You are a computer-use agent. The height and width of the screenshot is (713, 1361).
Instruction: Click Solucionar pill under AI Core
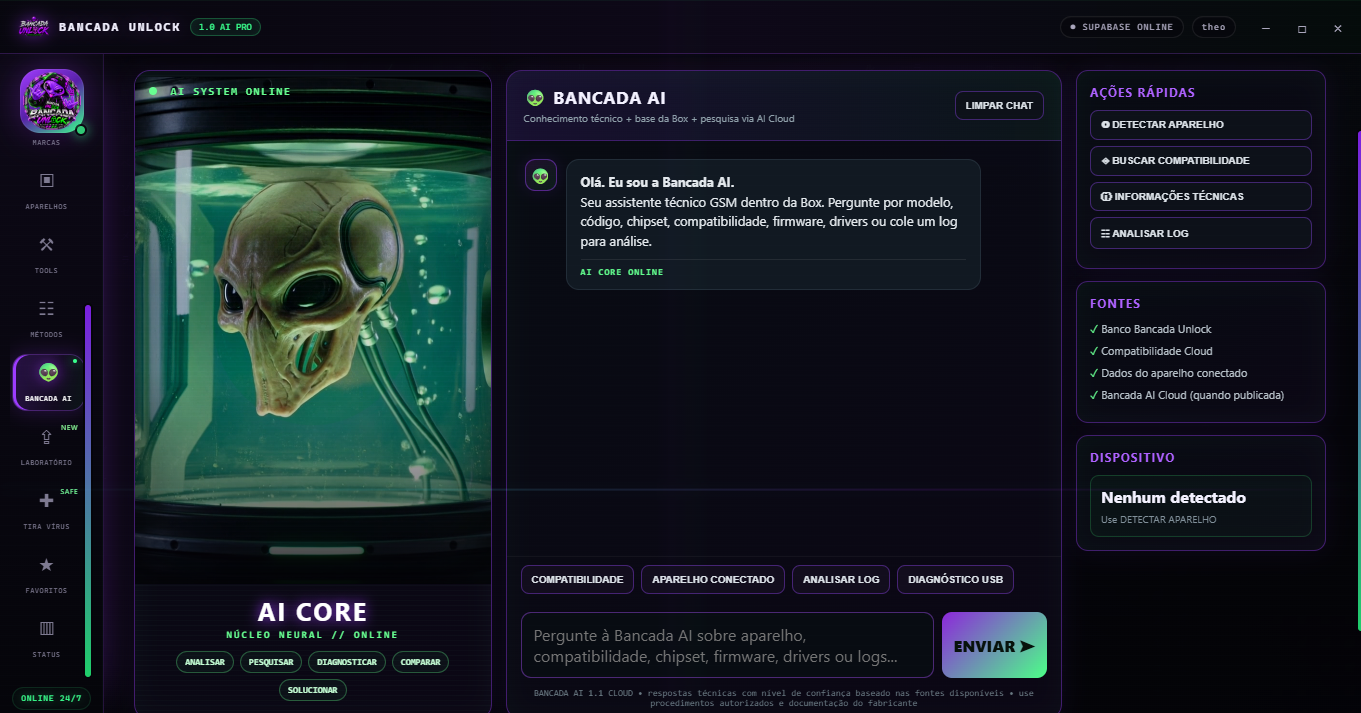[313, 690]
